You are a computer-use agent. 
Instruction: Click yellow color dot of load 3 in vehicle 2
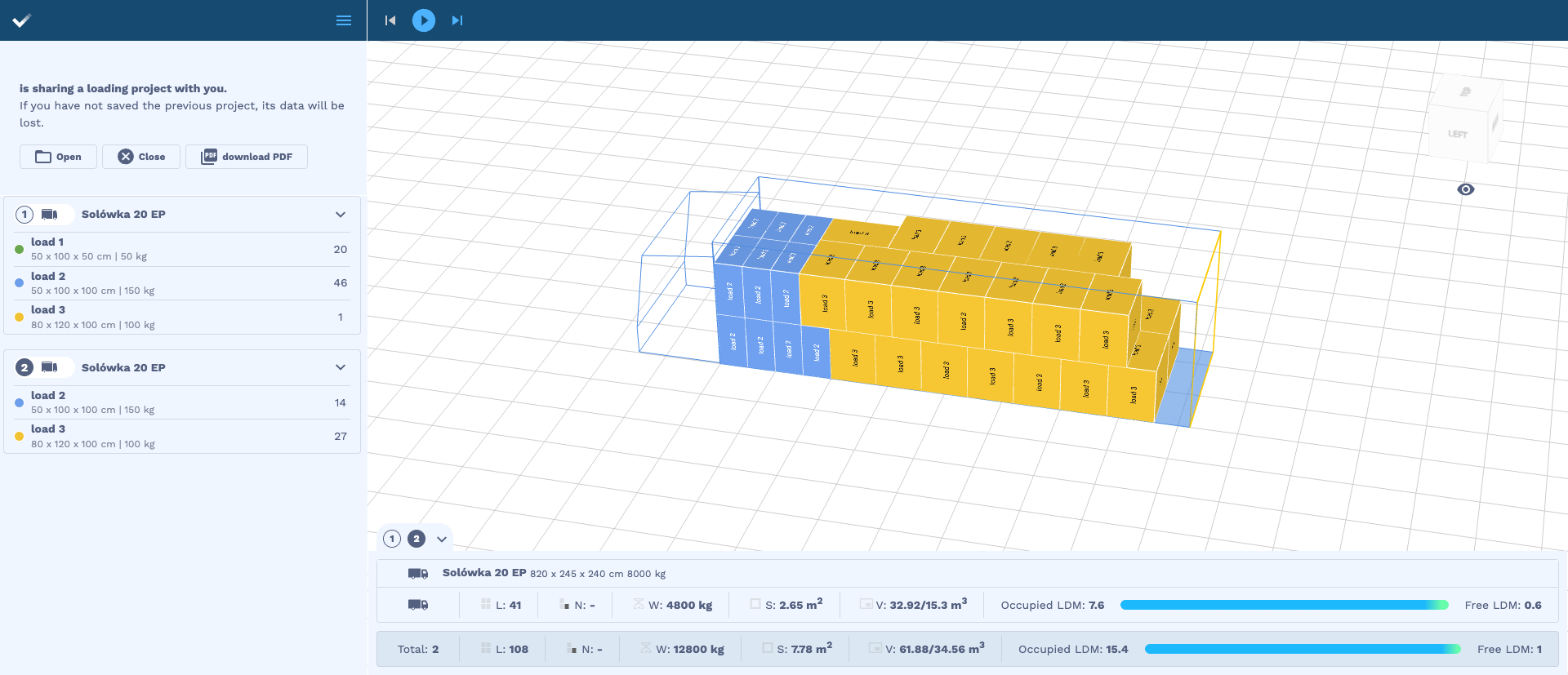19,436
